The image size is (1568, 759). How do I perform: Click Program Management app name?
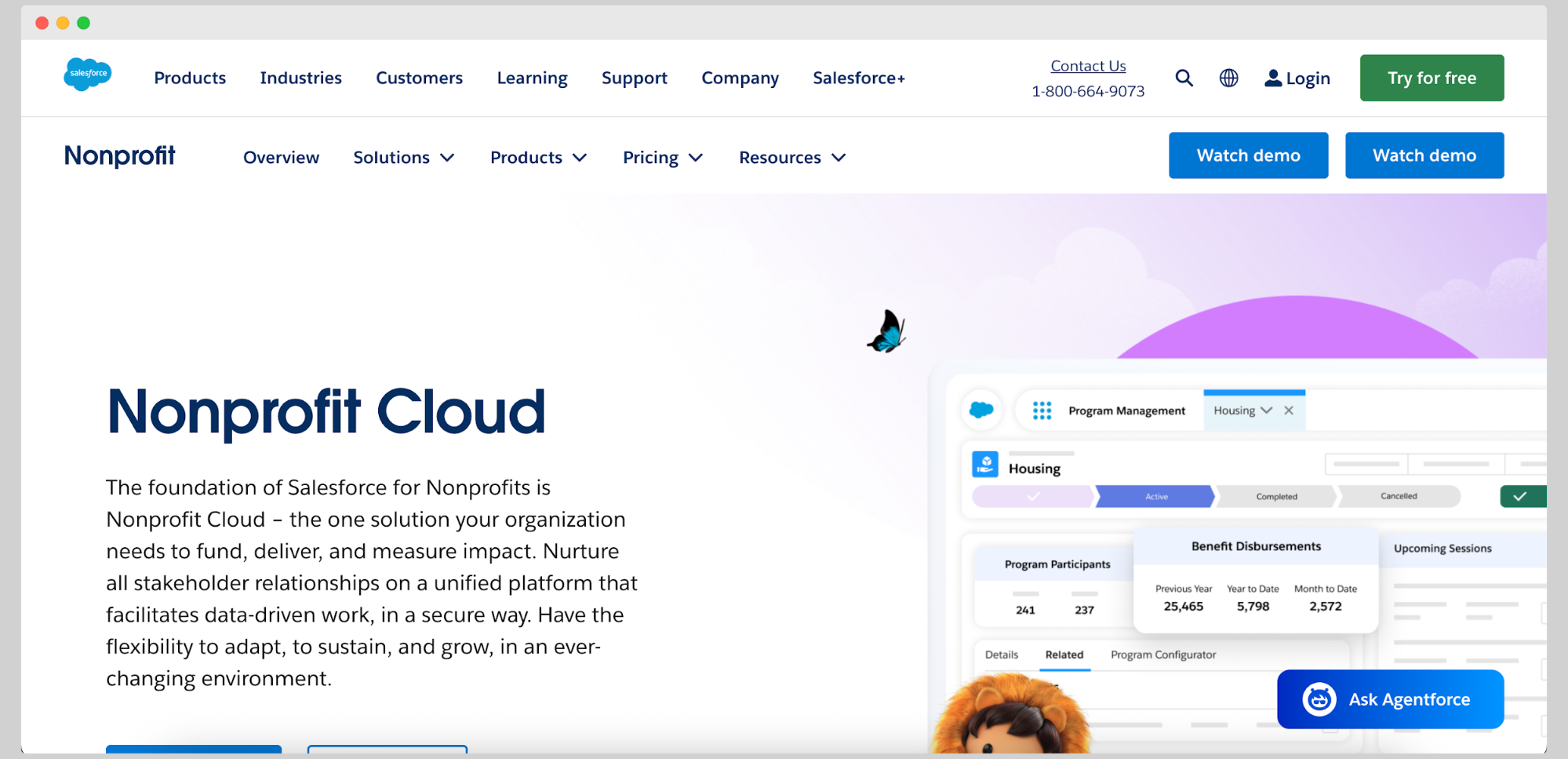pos(1126,411)
